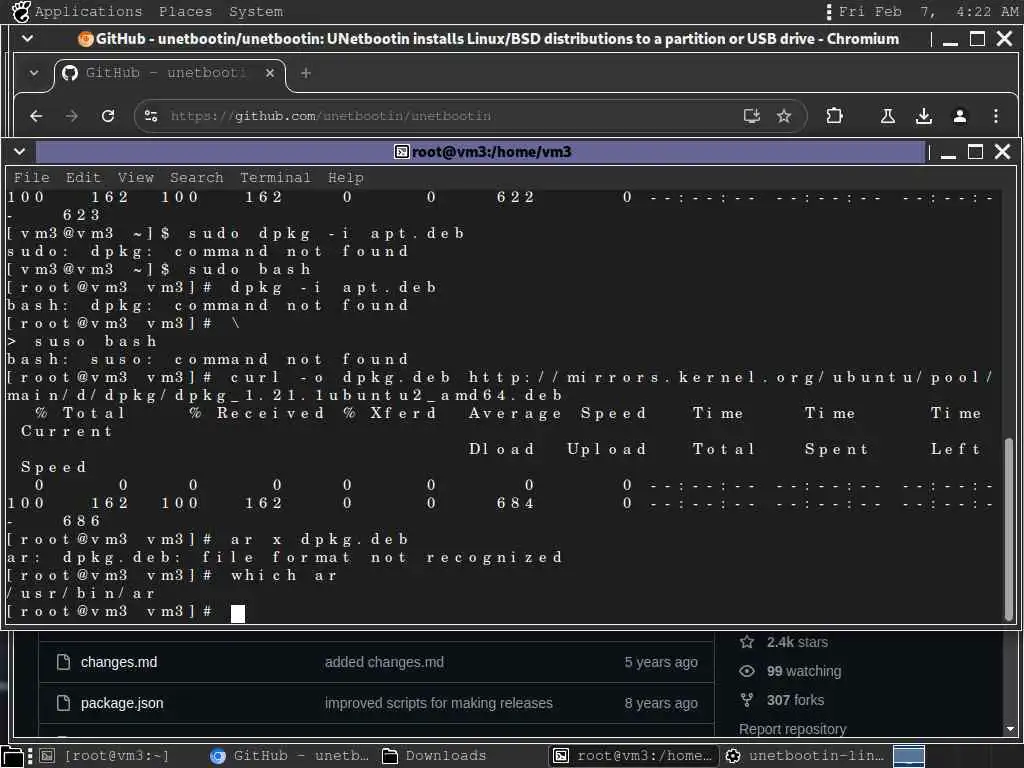1024x768 pixels.
Task: Click '8 years ago' timestamp for package.json
Action: click(x=661, y=703)
